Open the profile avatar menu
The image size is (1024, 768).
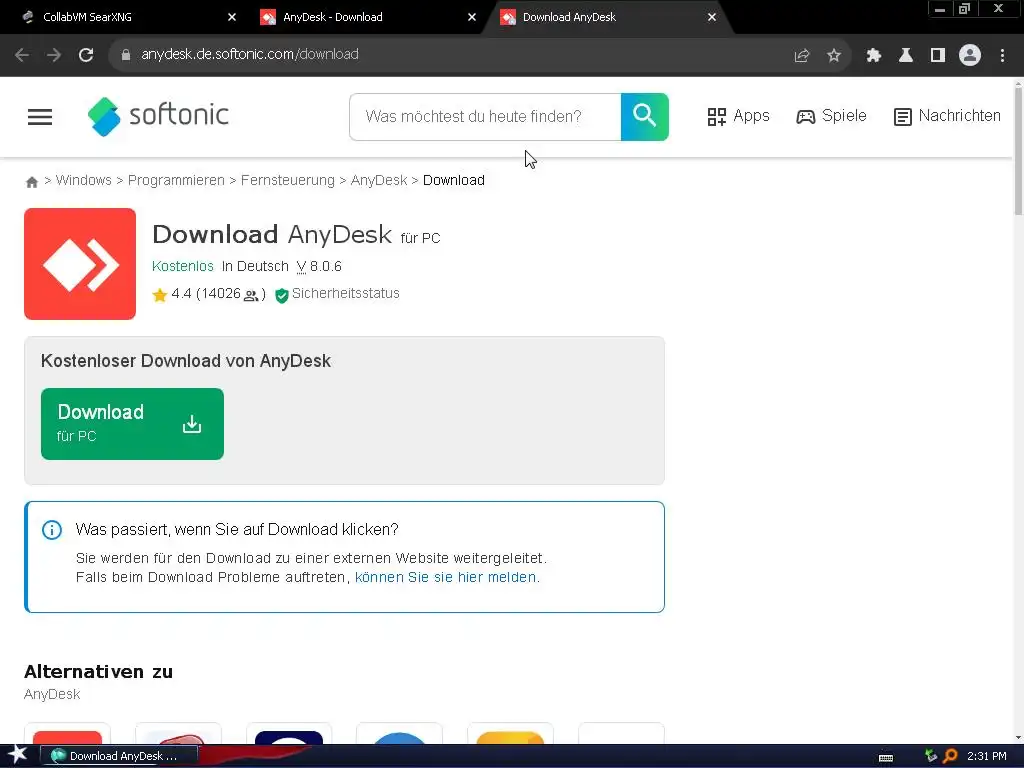click(x=970, y=55)
